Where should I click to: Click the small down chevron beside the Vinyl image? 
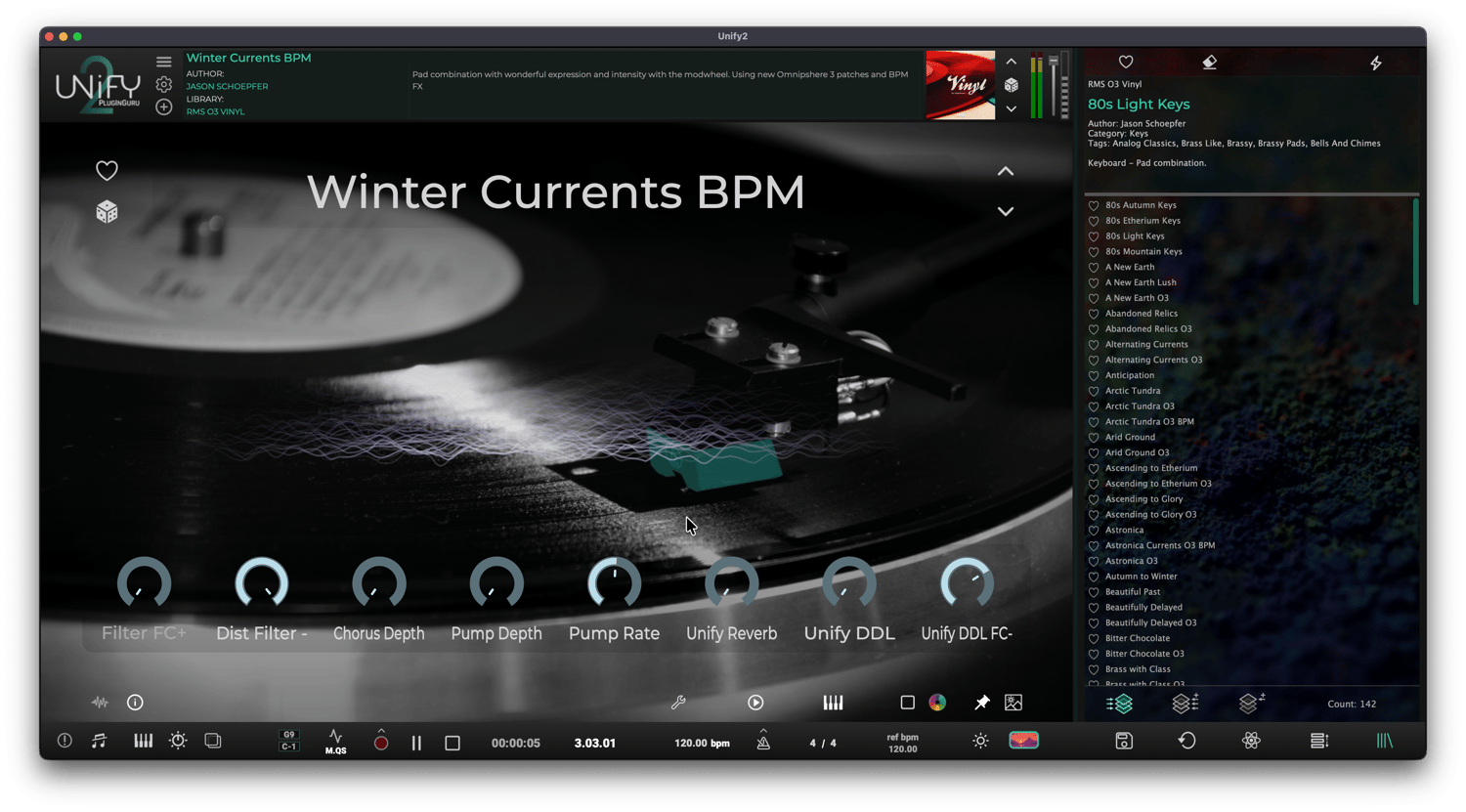1012,108
